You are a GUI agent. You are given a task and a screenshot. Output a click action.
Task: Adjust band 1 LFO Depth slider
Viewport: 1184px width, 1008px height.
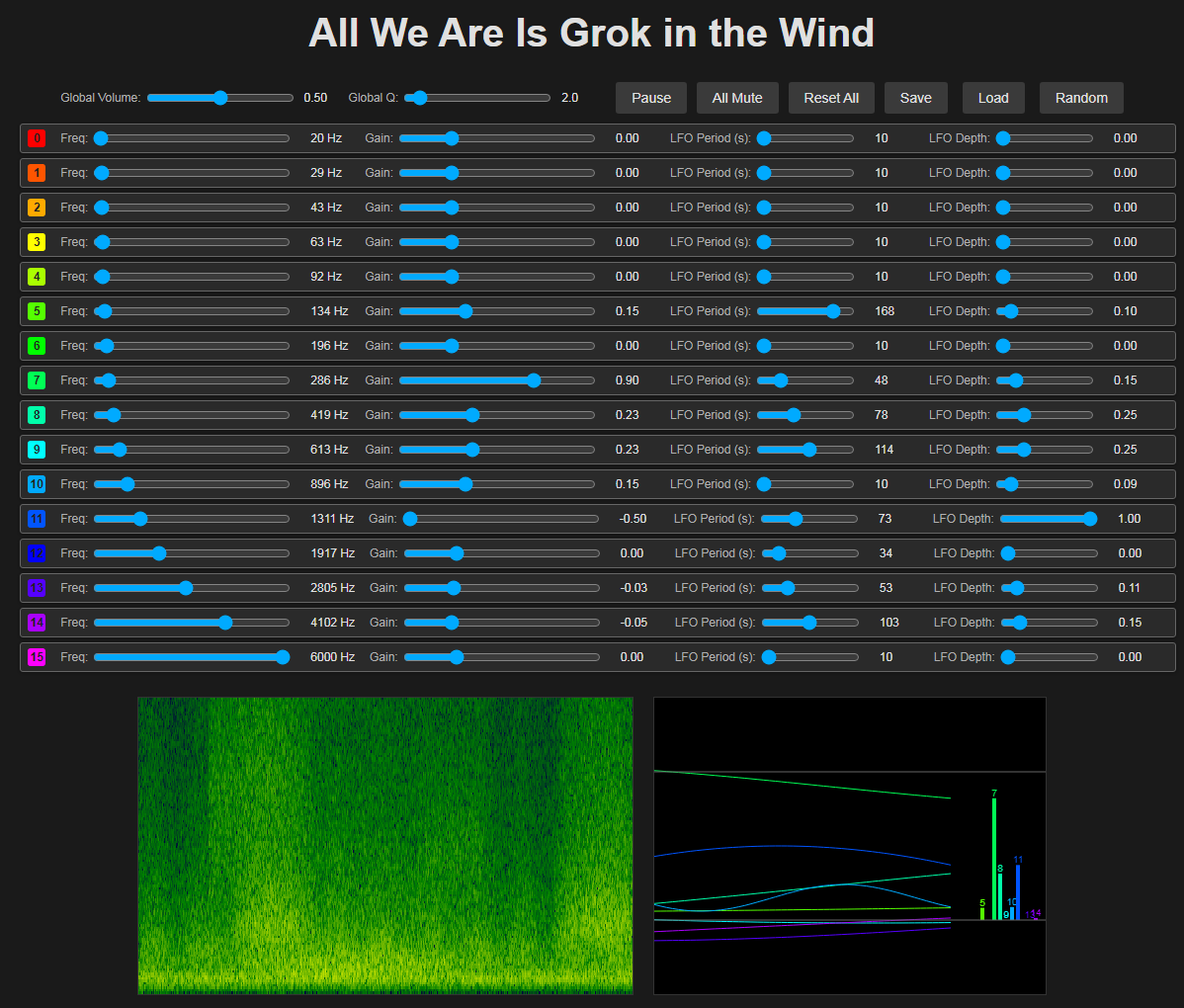click(1045, 173)
